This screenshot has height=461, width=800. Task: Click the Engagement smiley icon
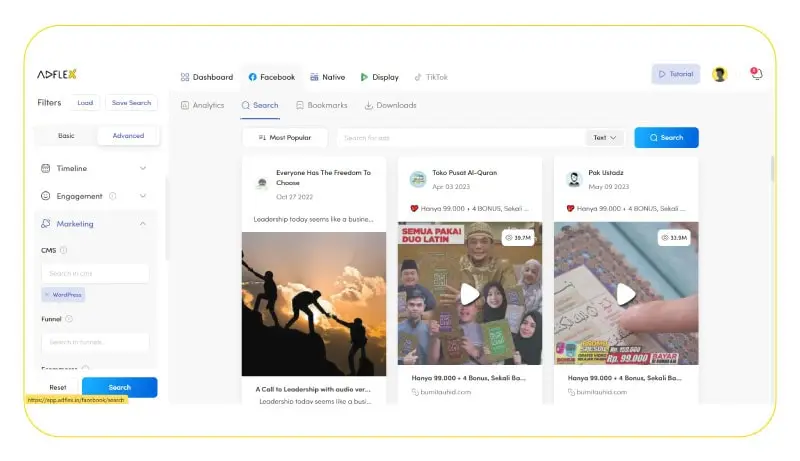pyautogui.click(x=45, y=196)
